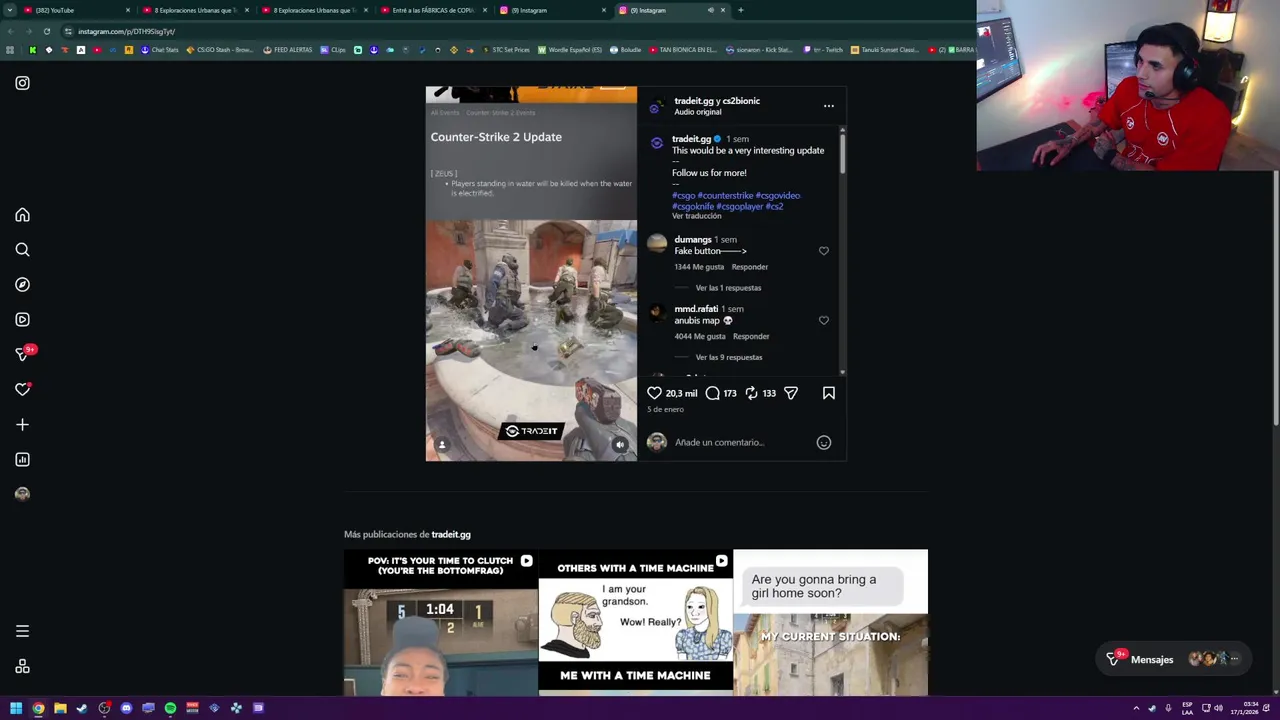
Task: Open the FEED ALERTAS bookmark
Action: click(287, 50)
